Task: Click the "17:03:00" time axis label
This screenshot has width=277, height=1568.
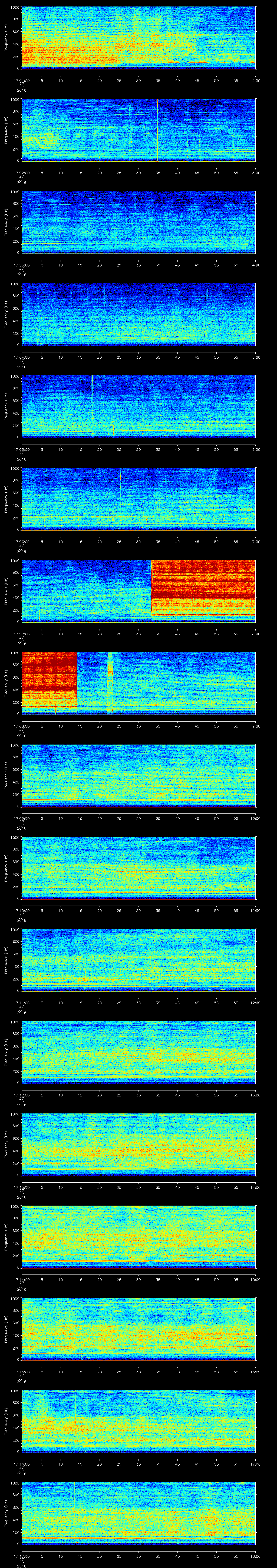Action: tap(21, 264)
